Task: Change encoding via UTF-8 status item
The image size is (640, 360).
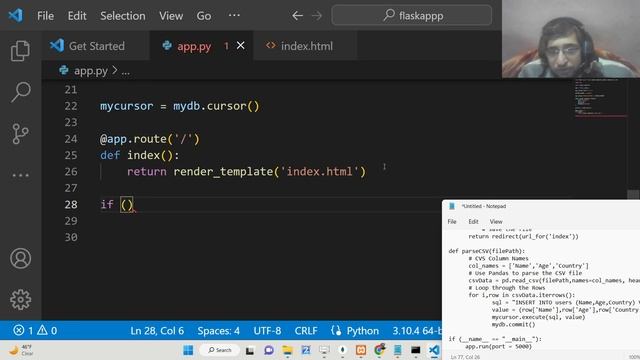Action: pos(267,331)
